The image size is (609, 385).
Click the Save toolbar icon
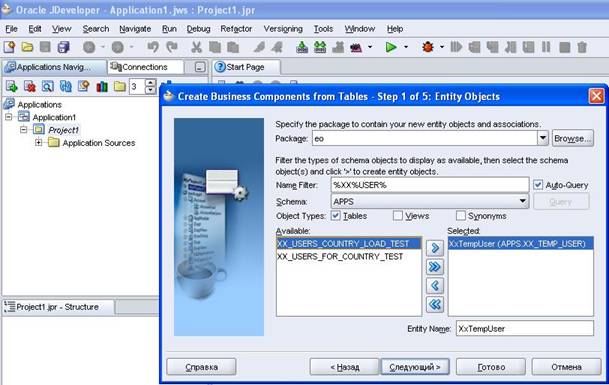pos(45,47)
